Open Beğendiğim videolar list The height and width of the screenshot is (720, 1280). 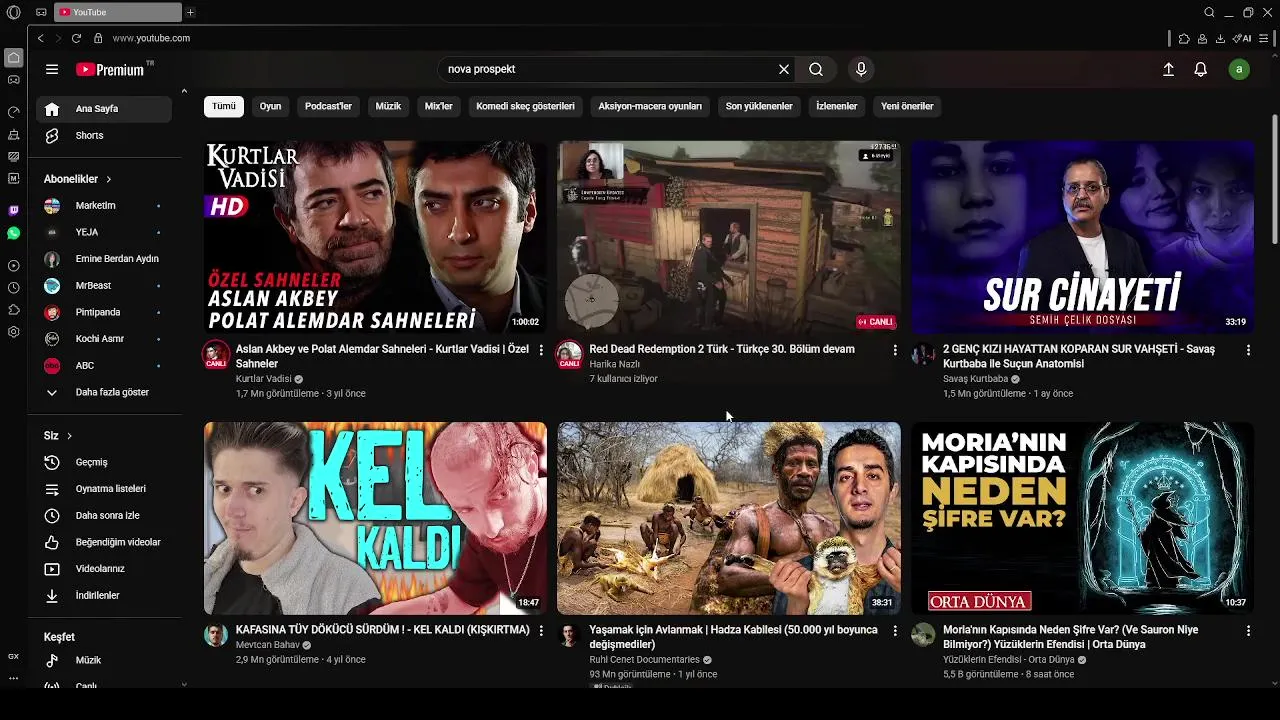tap(104, 542)
